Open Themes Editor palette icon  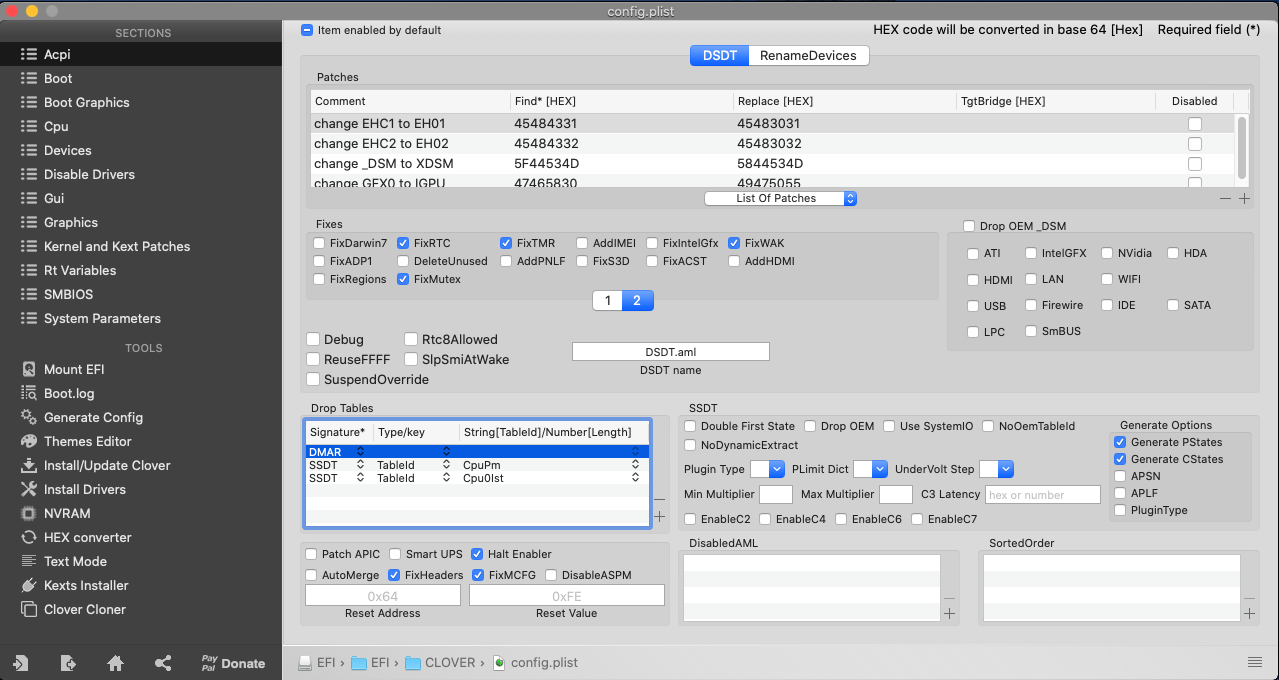click(x=27, y=441)
